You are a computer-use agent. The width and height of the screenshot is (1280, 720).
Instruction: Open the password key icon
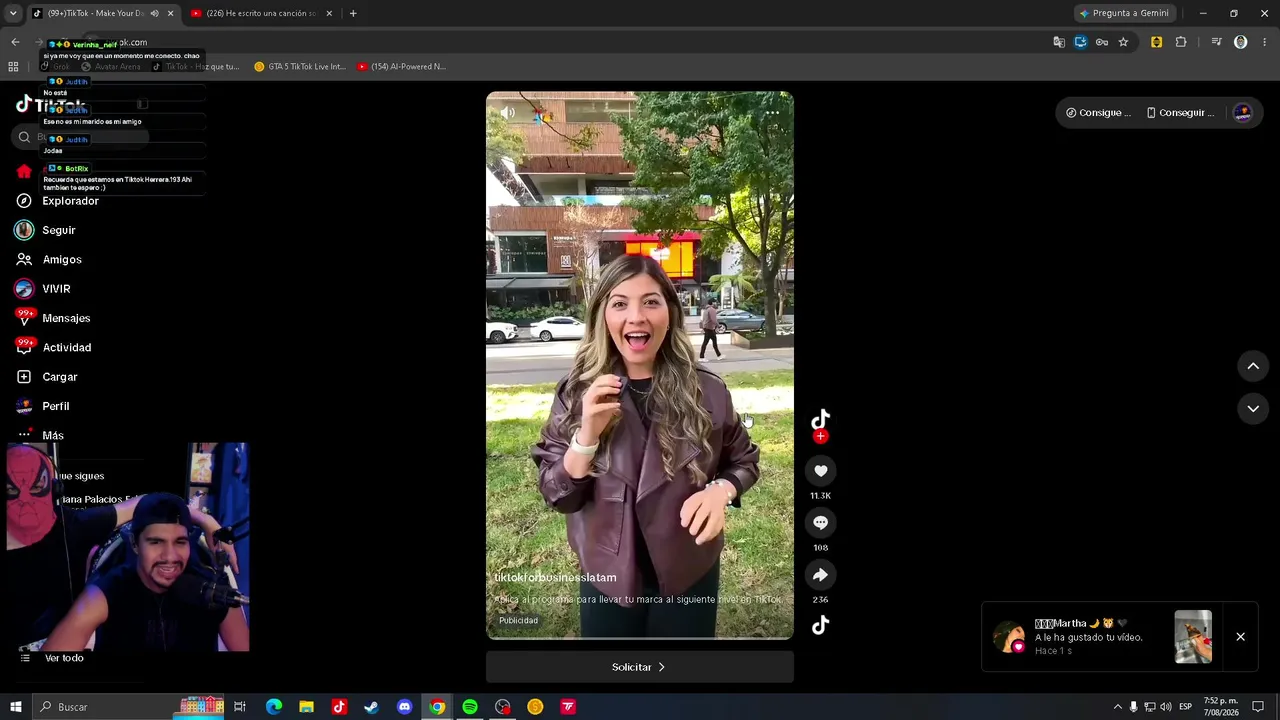pos(1102,42)
